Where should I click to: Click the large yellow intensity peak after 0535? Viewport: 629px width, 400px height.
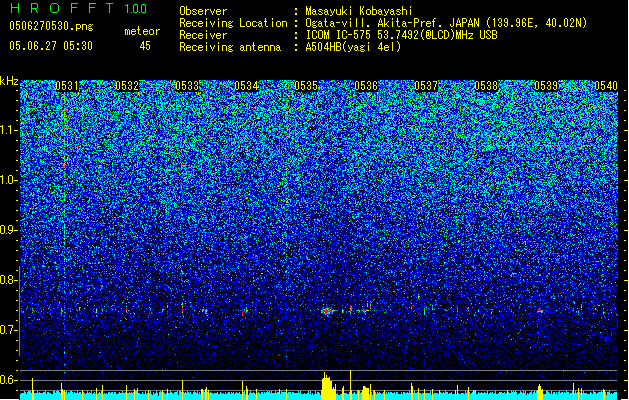[x=329, y=386]
